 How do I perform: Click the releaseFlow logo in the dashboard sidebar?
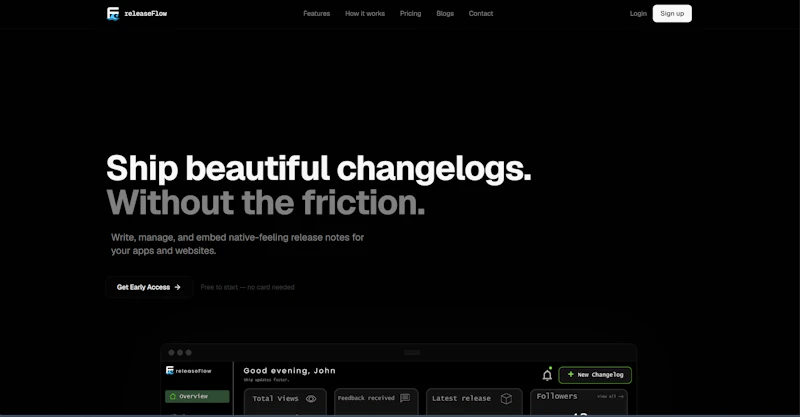pos(188,371)
